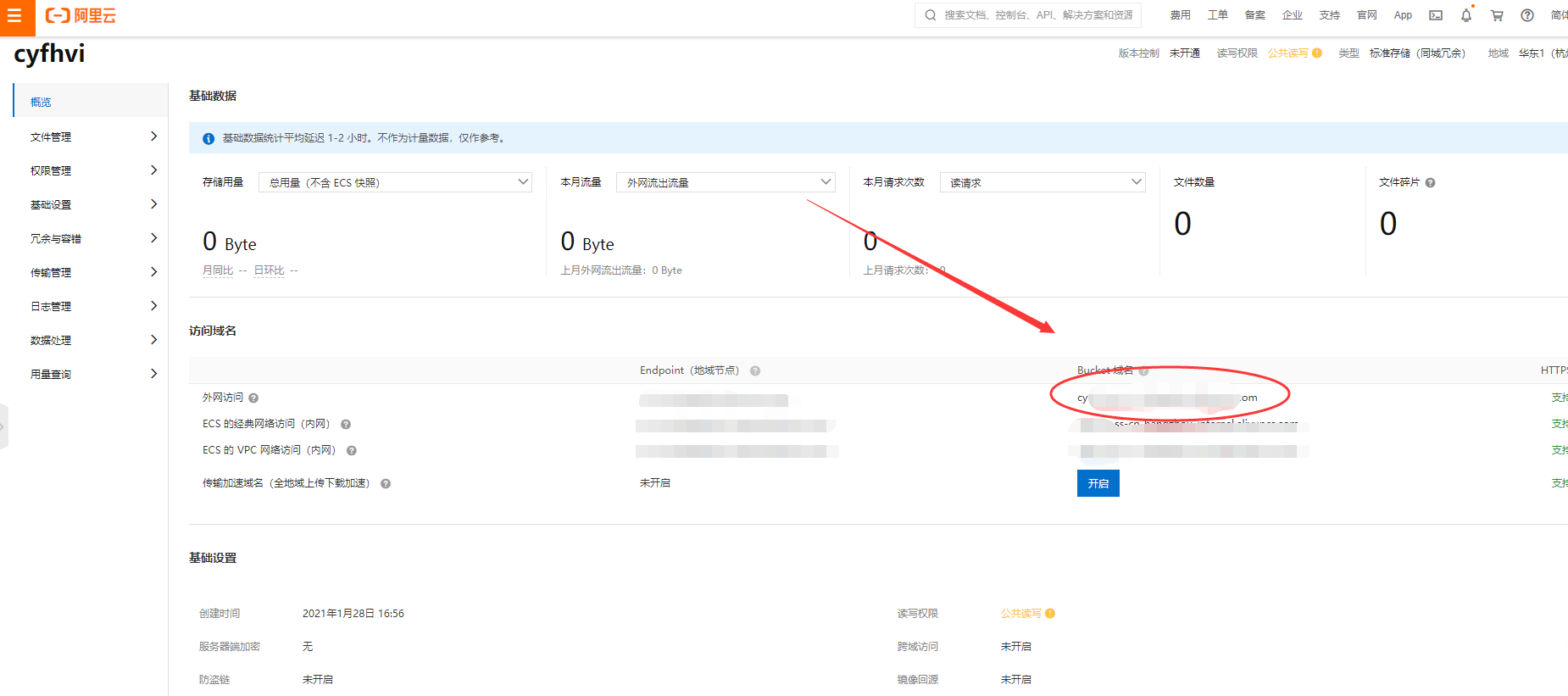This screenshot has height=696, width=1568.
Task: Open the orange hamburger menu
Action: [15, 16]
